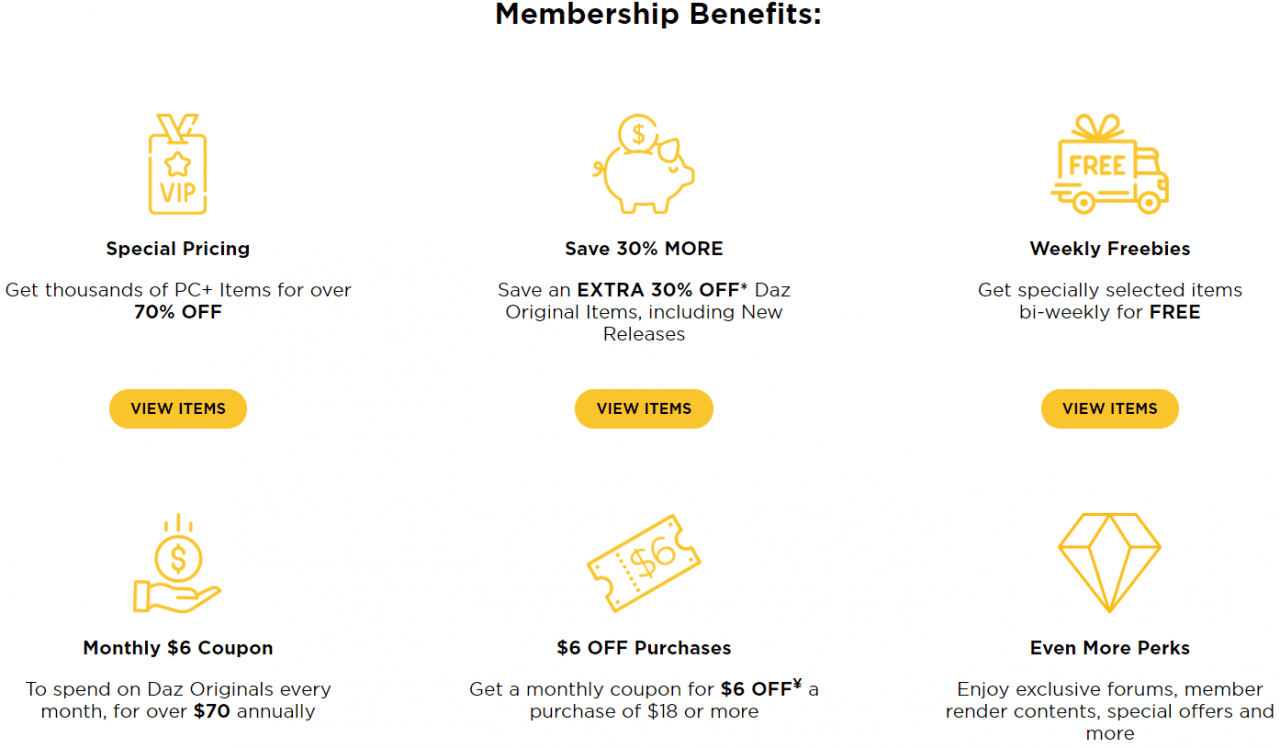Click the $6 OFF Purchases heading
Screen dimensions: 1280x748
pos(644,647)
